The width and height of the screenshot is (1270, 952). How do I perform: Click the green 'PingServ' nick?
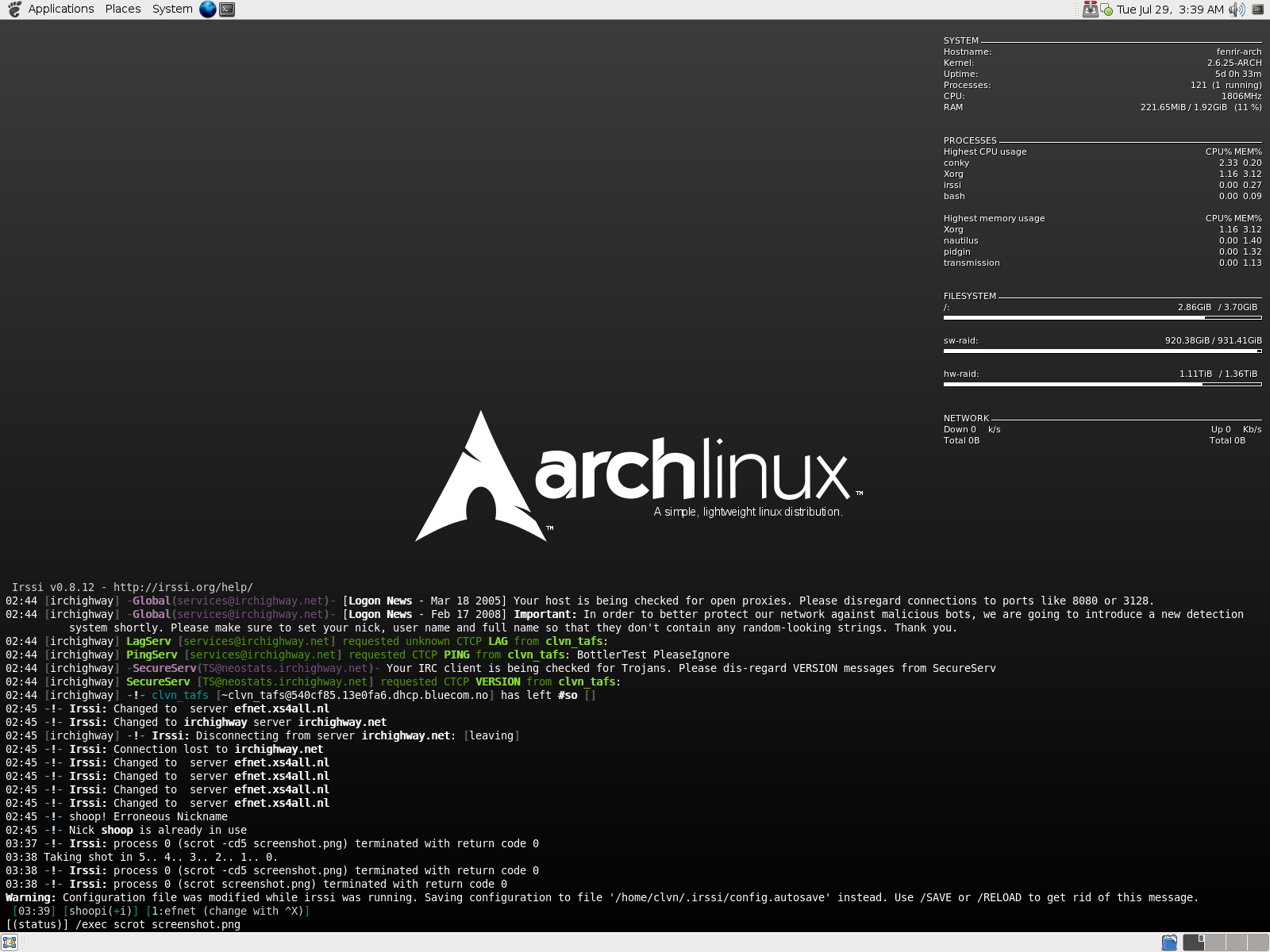coord(152,654)
